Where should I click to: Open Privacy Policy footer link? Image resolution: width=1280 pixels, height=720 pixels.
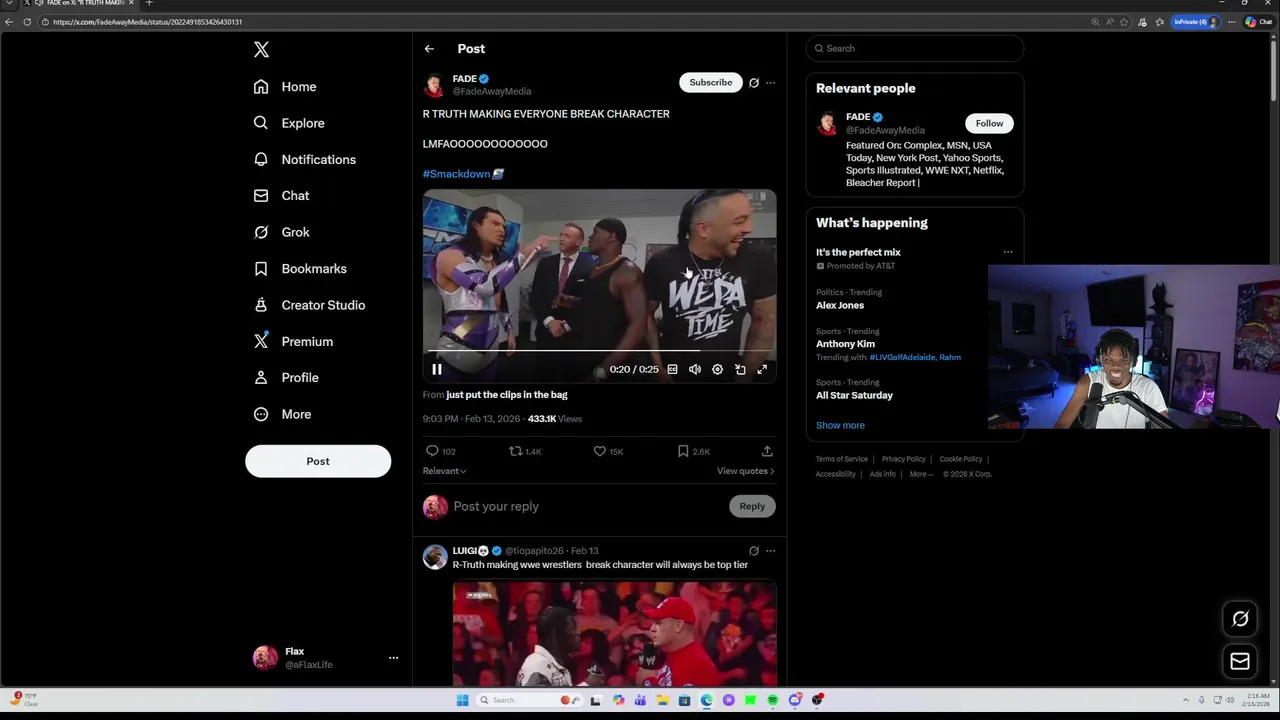(x=904, y=459)
